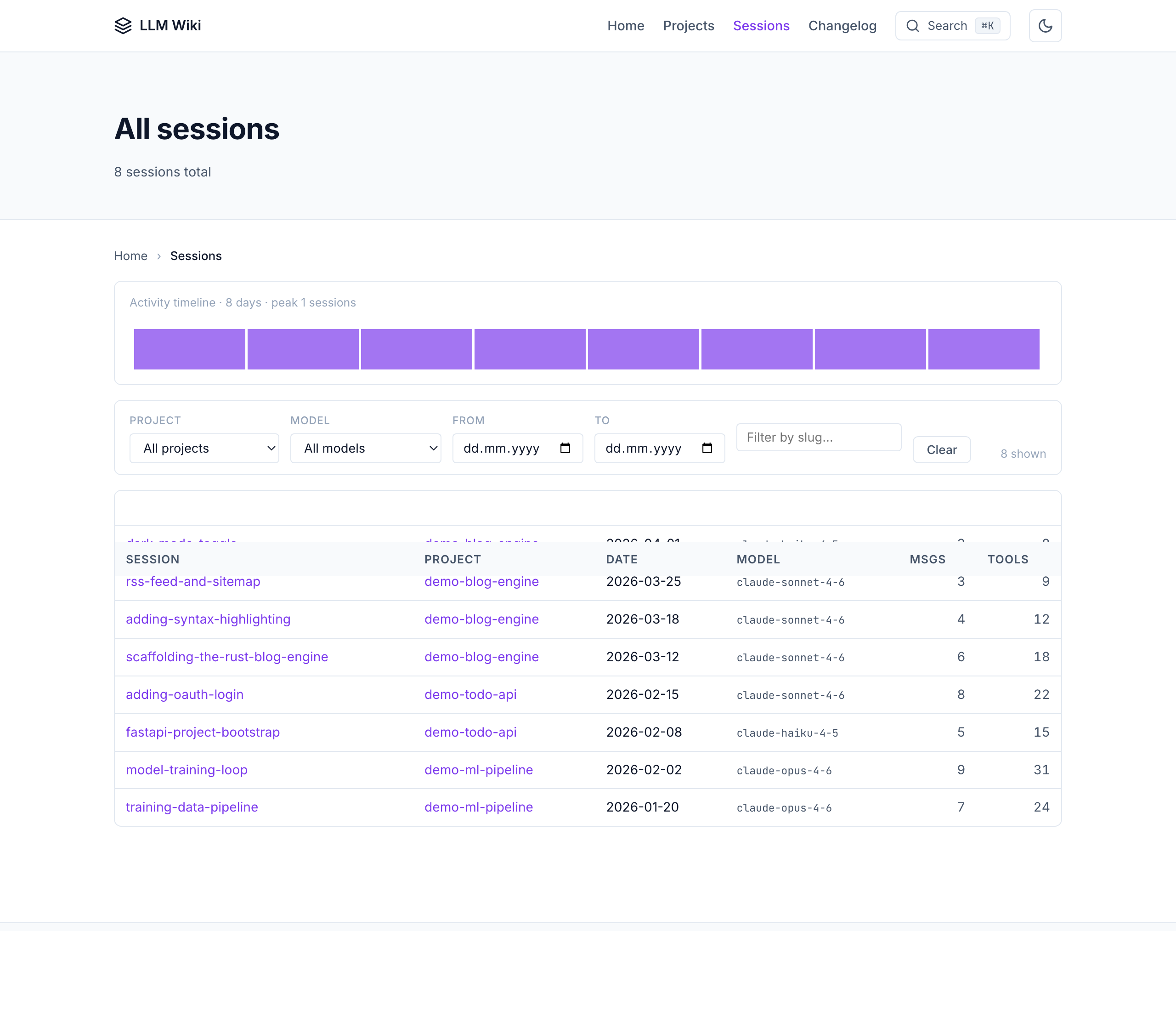The image size is (1176, 1011).
Task: Click the Filter by slug input field
Action: (x=818, y=437)
